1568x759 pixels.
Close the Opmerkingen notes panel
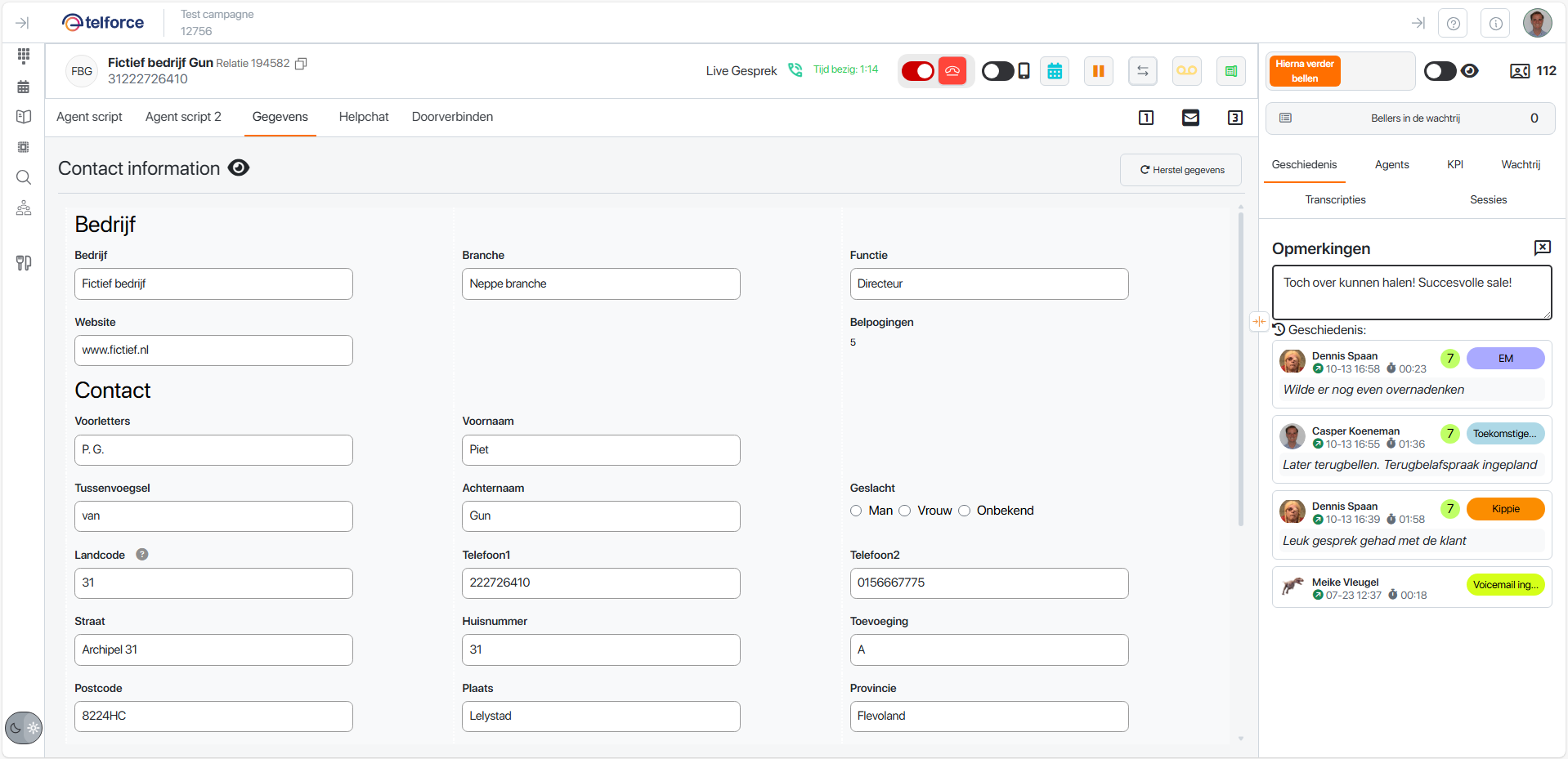click(x=1543, y=248)
